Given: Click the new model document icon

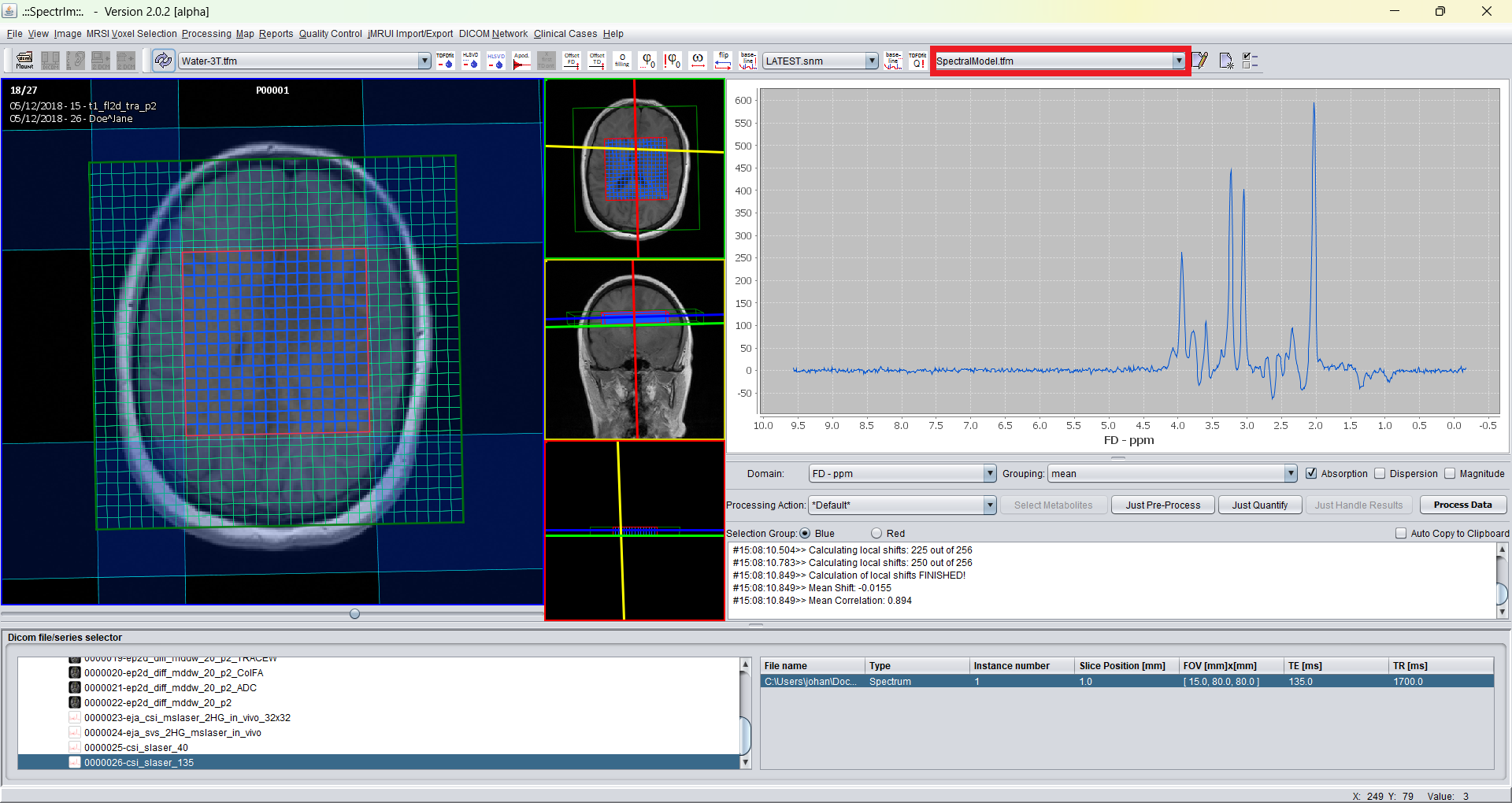Looking at the screenshot, I should click(1226, 61).
